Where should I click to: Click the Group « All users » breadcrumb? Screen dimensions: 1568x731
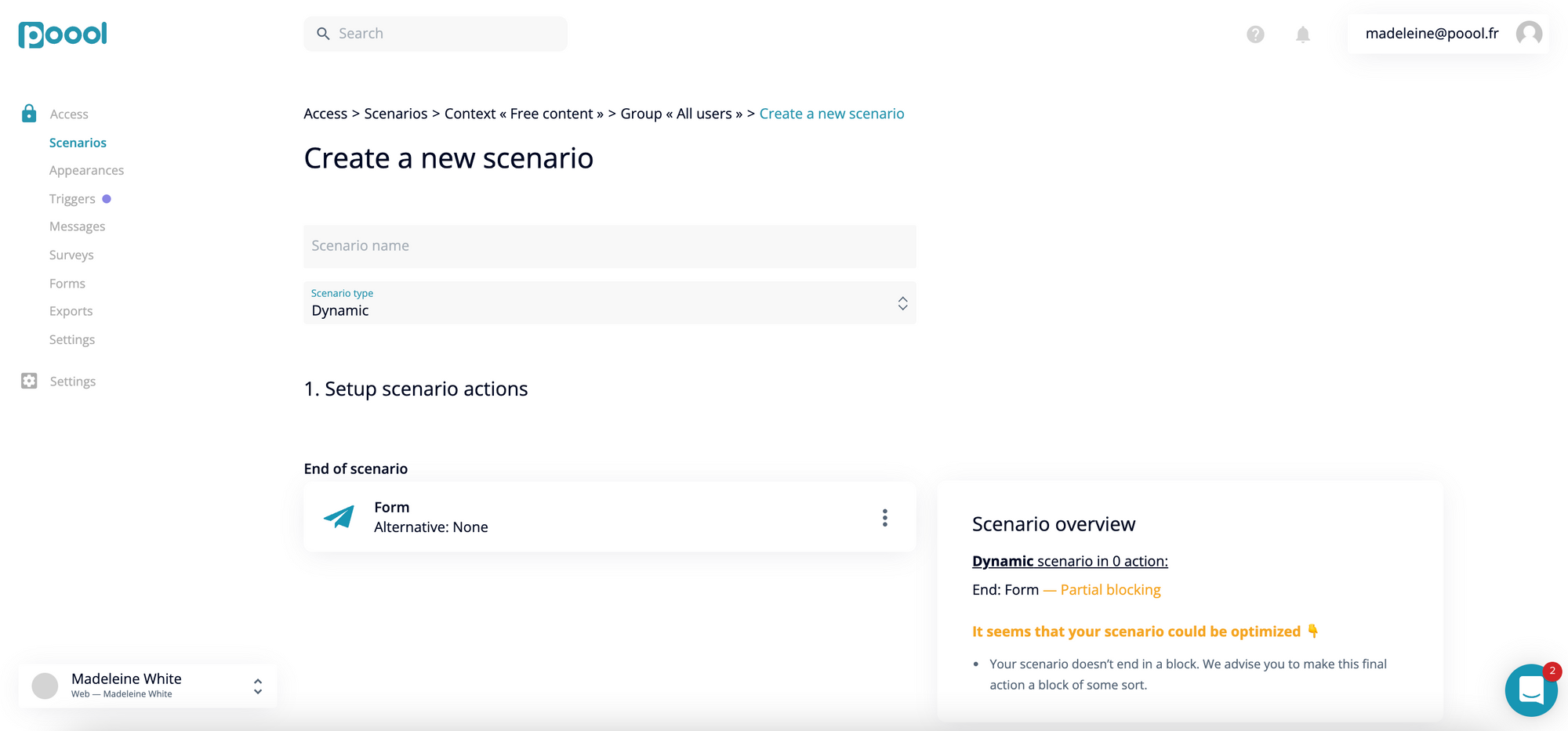coord(681,113)
